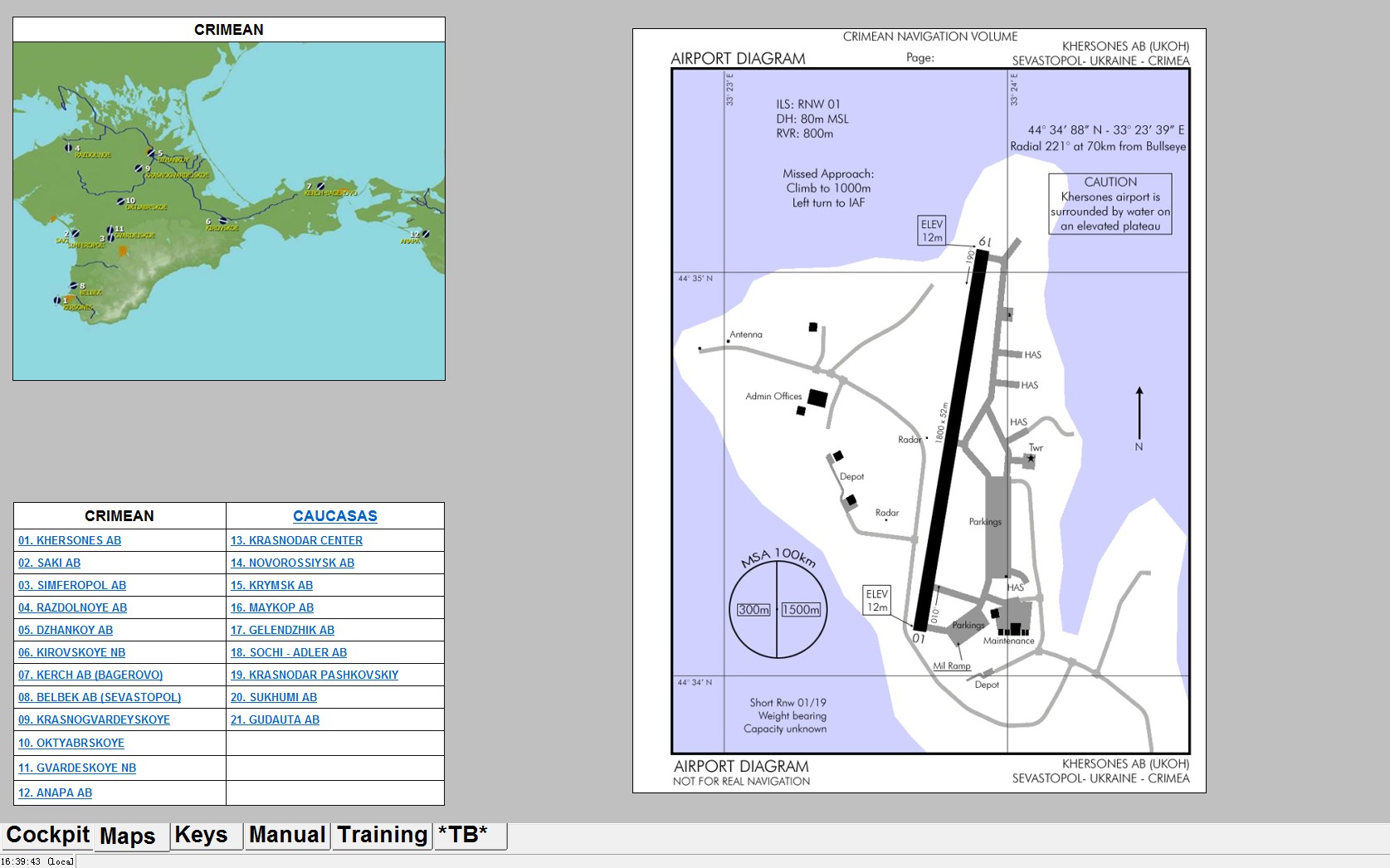Choose the Belbek airfield marker 8 on map

pyautogui.click(x=73, y=287)
